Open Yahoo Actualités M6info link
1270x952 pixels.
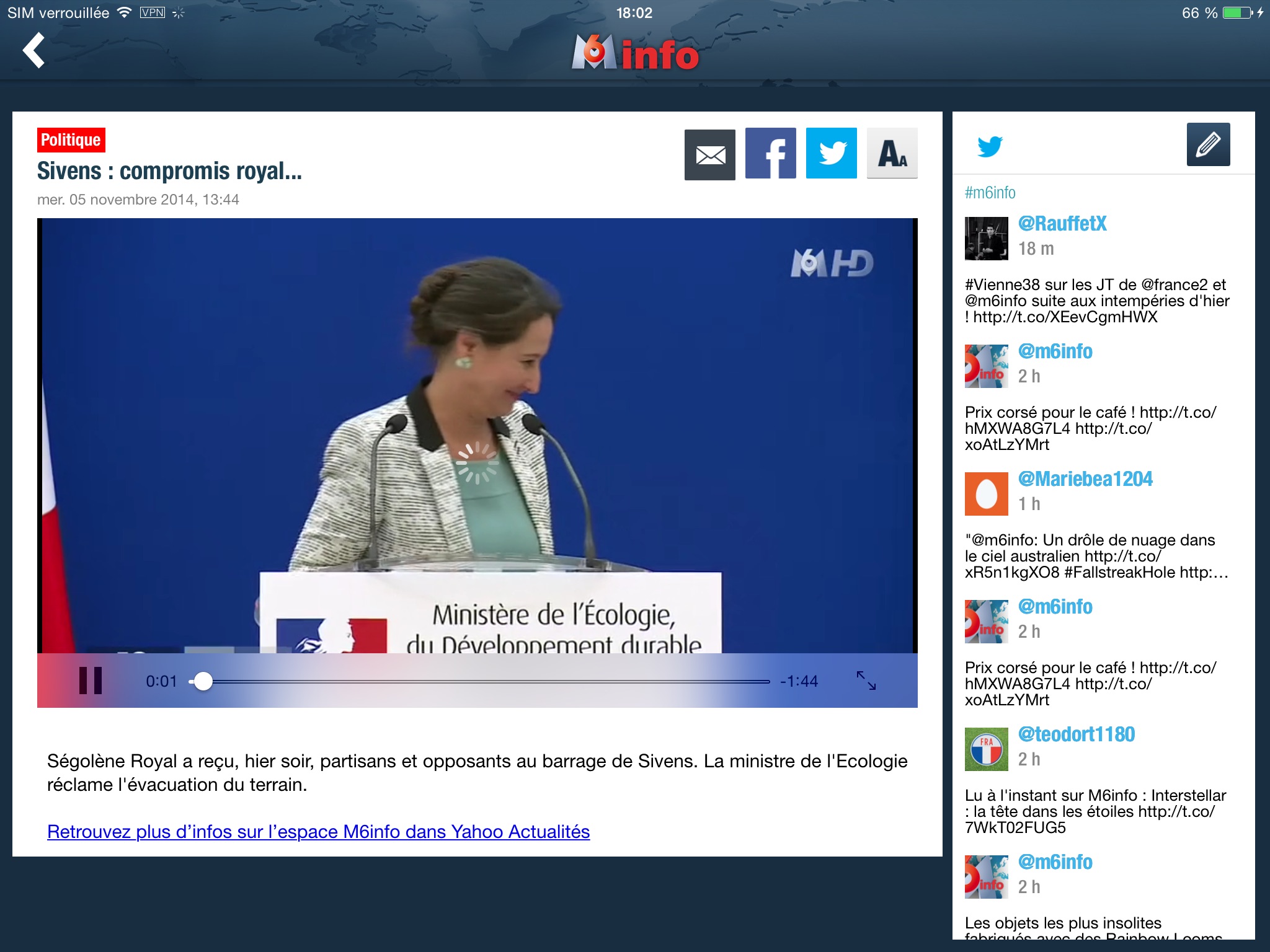(318, 832)
